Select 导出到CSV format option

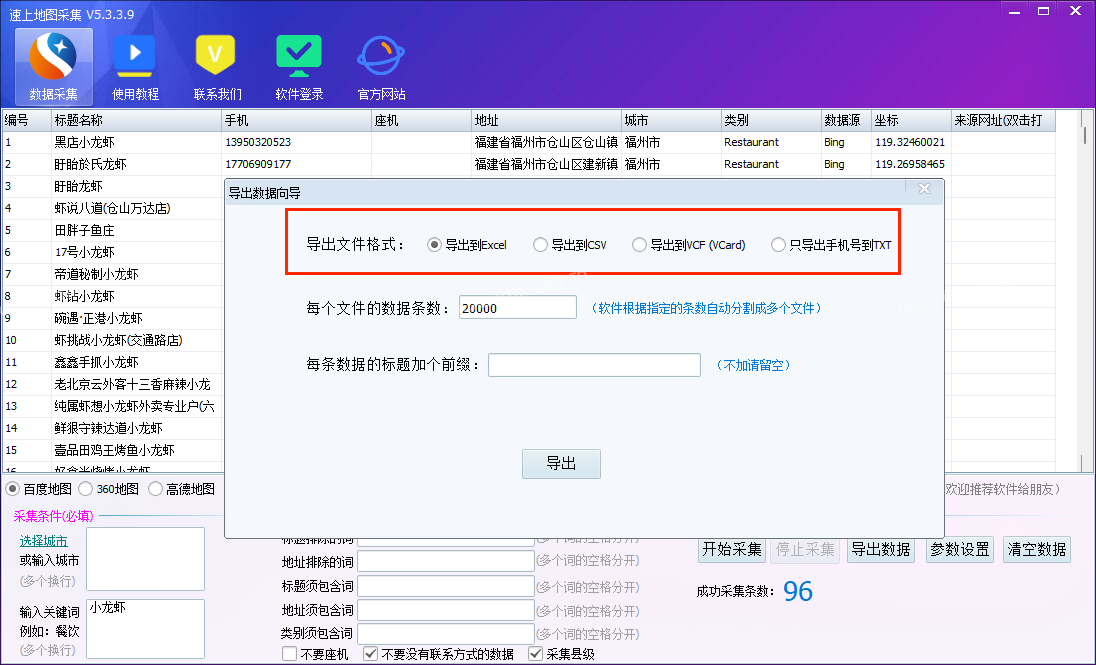570,245
